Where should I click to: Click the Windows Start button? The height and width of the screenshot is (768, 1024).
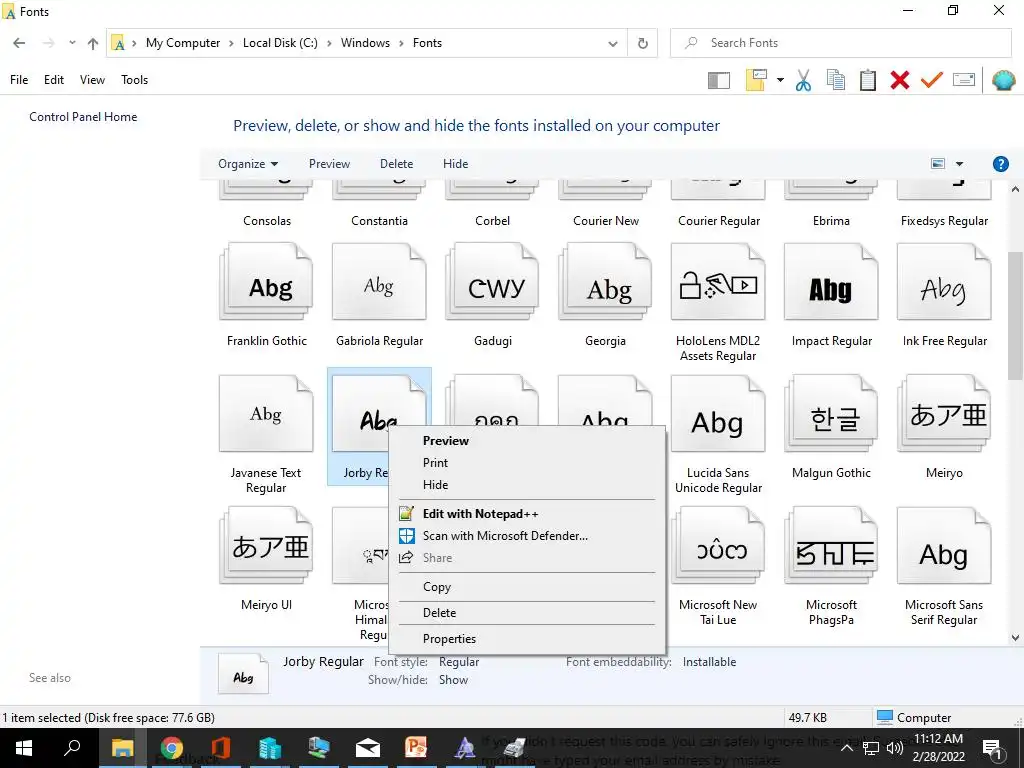pos(24,748)
